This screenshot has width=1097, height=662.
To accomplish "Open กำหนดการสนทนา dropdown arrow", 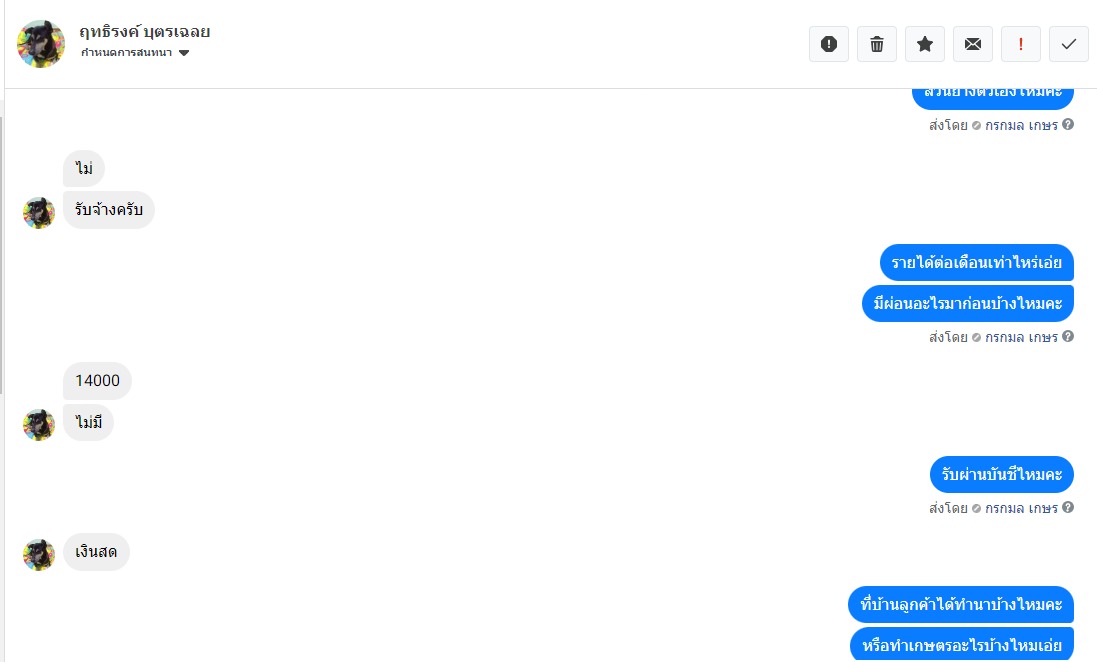I will pyautogui.click(x=184, y=53).
